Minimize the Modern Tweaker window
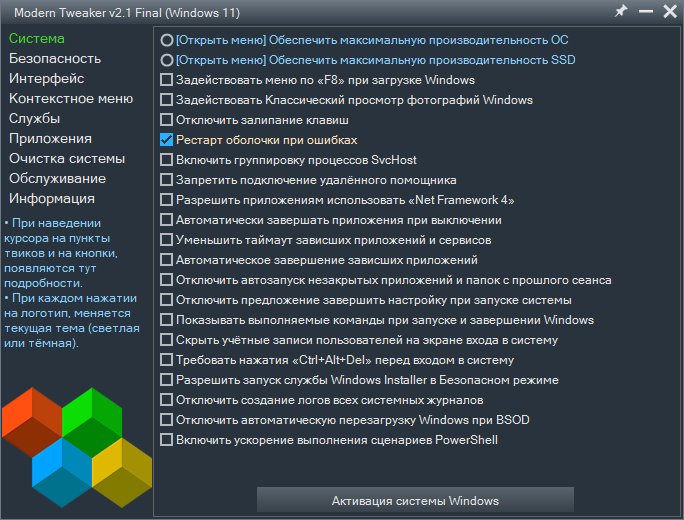684x520 pixels. coord(645,11)
